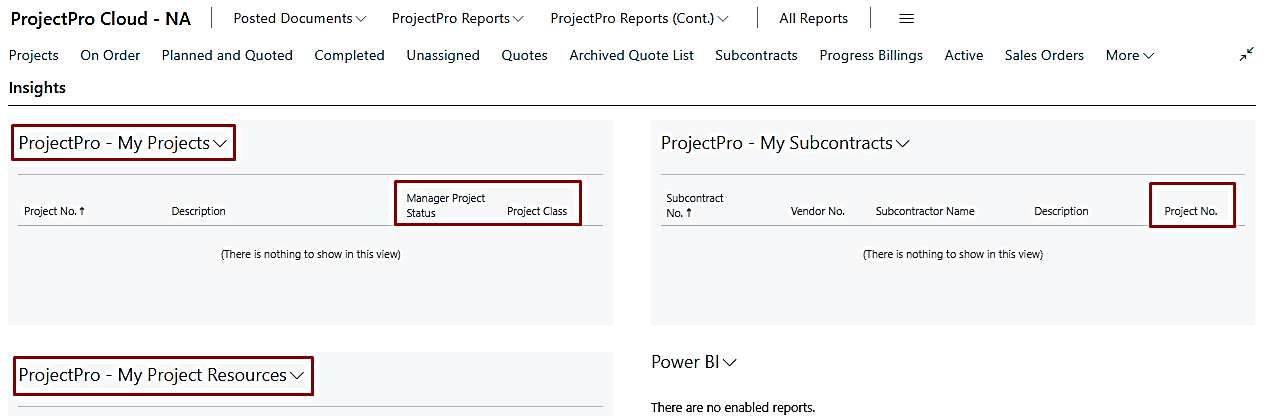Go to All Reports
This screenshot has width=1267, height=416.
(814, 19)
